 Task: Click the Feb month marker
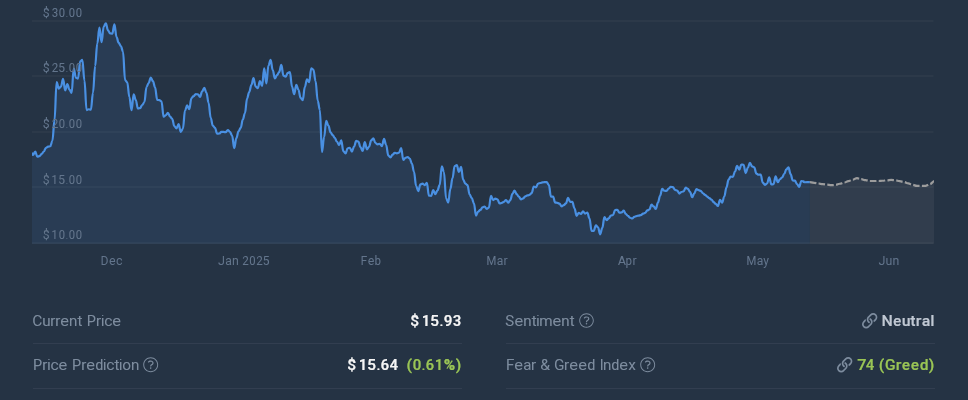tap(371, 261)
